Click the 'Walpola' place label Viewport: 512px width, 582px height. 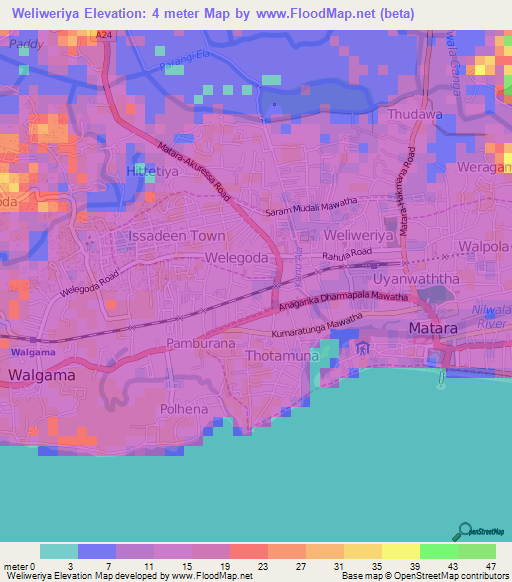click(x=484, y=246)
